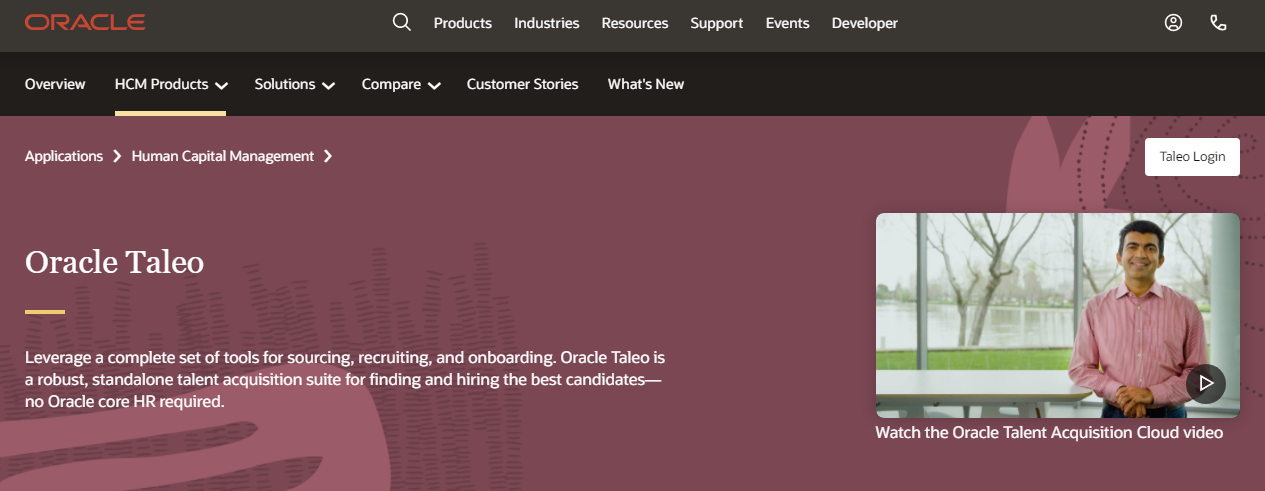
Task: Expand the Compare dropdown menu
Action: [401, 85]
